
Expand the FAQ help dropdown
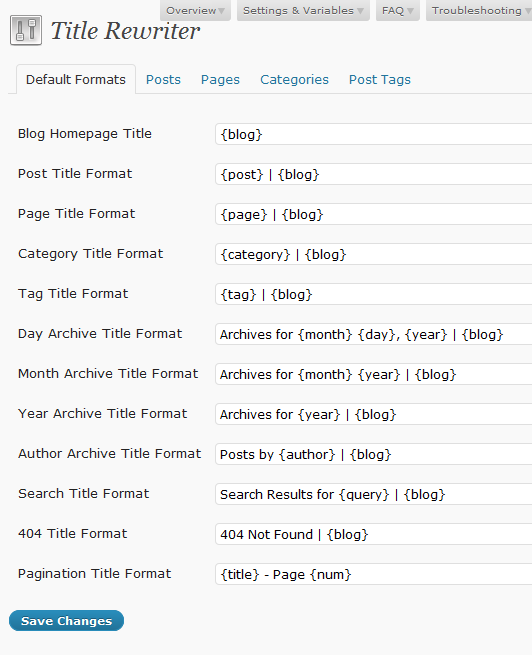click(398, 10)
